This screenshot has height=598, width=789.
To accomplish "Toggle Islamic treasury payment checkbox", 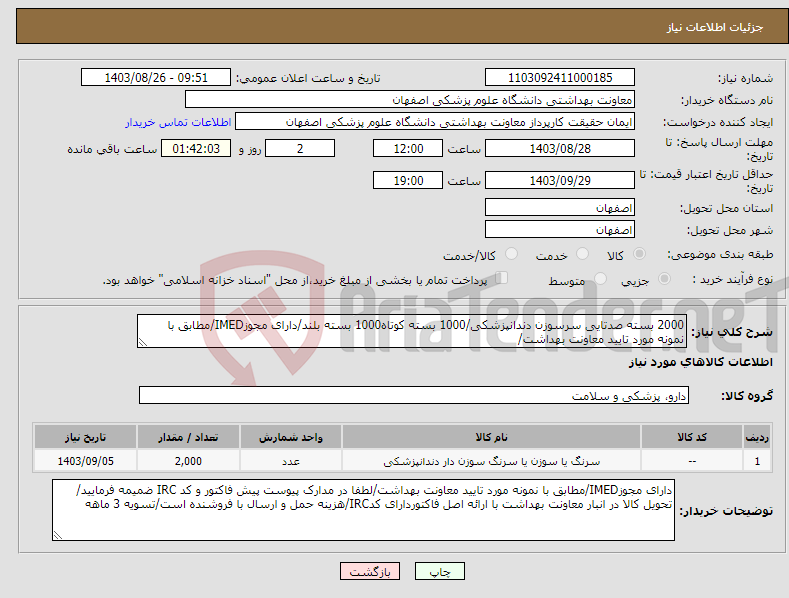I will (502, 278).
